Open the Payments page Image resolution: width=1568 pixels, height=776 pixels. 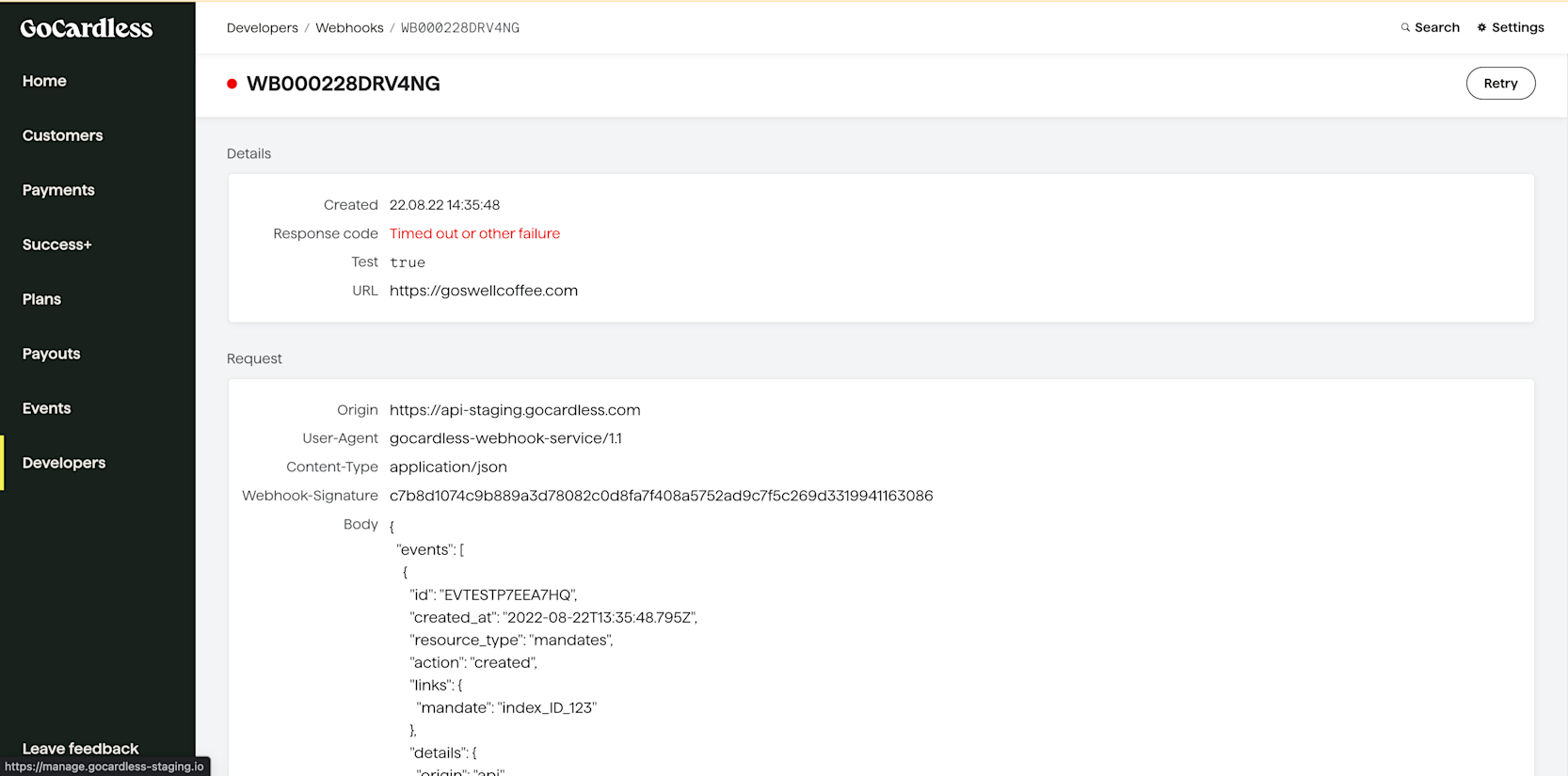[x=58, y=190]
